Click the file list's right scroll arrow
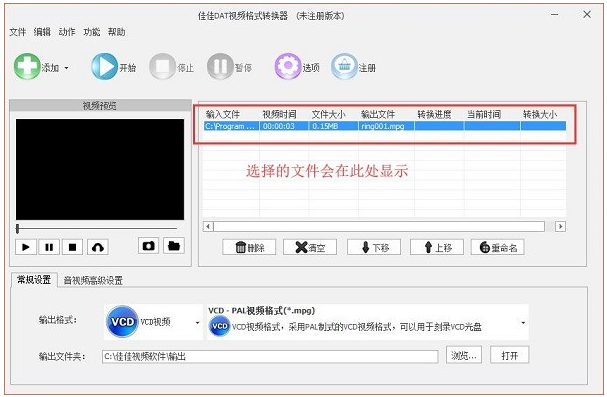 tap(560, 226)
